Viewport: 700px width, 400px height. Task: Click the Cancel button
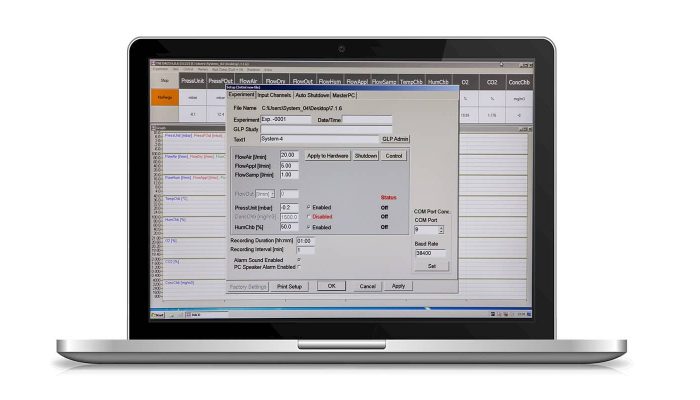(367, 286)
